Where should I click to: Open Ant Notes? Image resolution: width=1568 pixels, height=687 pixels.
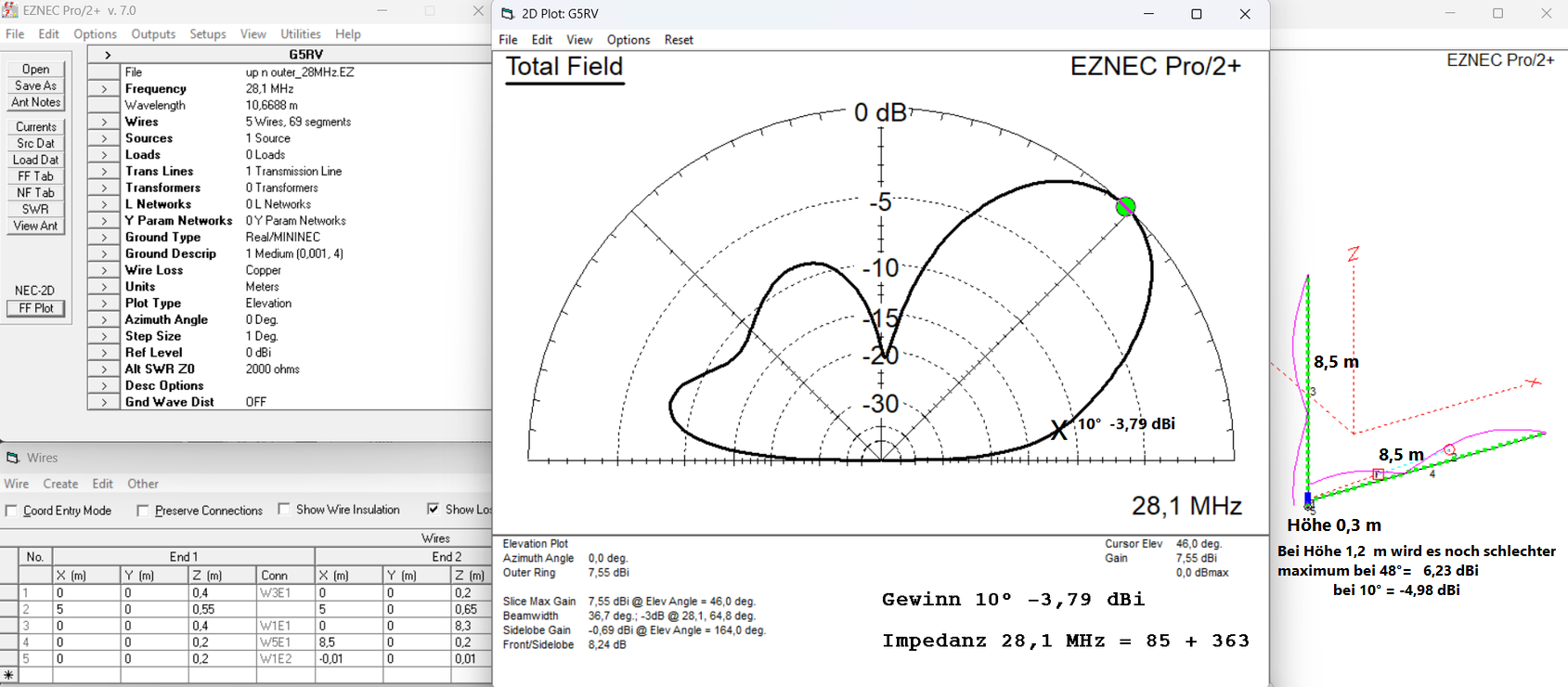pos(35,102)
